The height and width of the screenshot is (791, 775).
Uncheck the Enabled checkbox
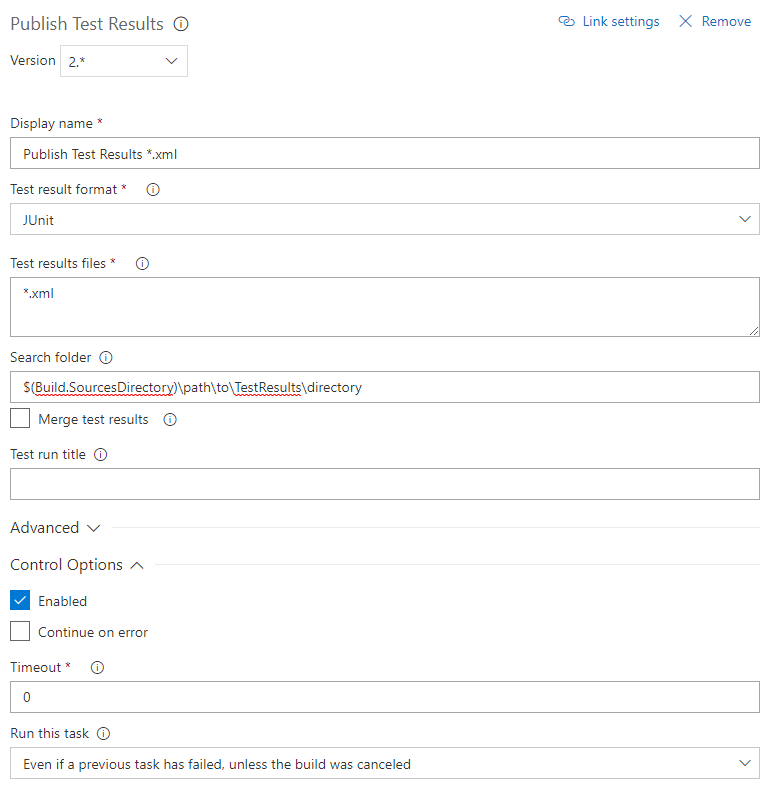point(20,600)
